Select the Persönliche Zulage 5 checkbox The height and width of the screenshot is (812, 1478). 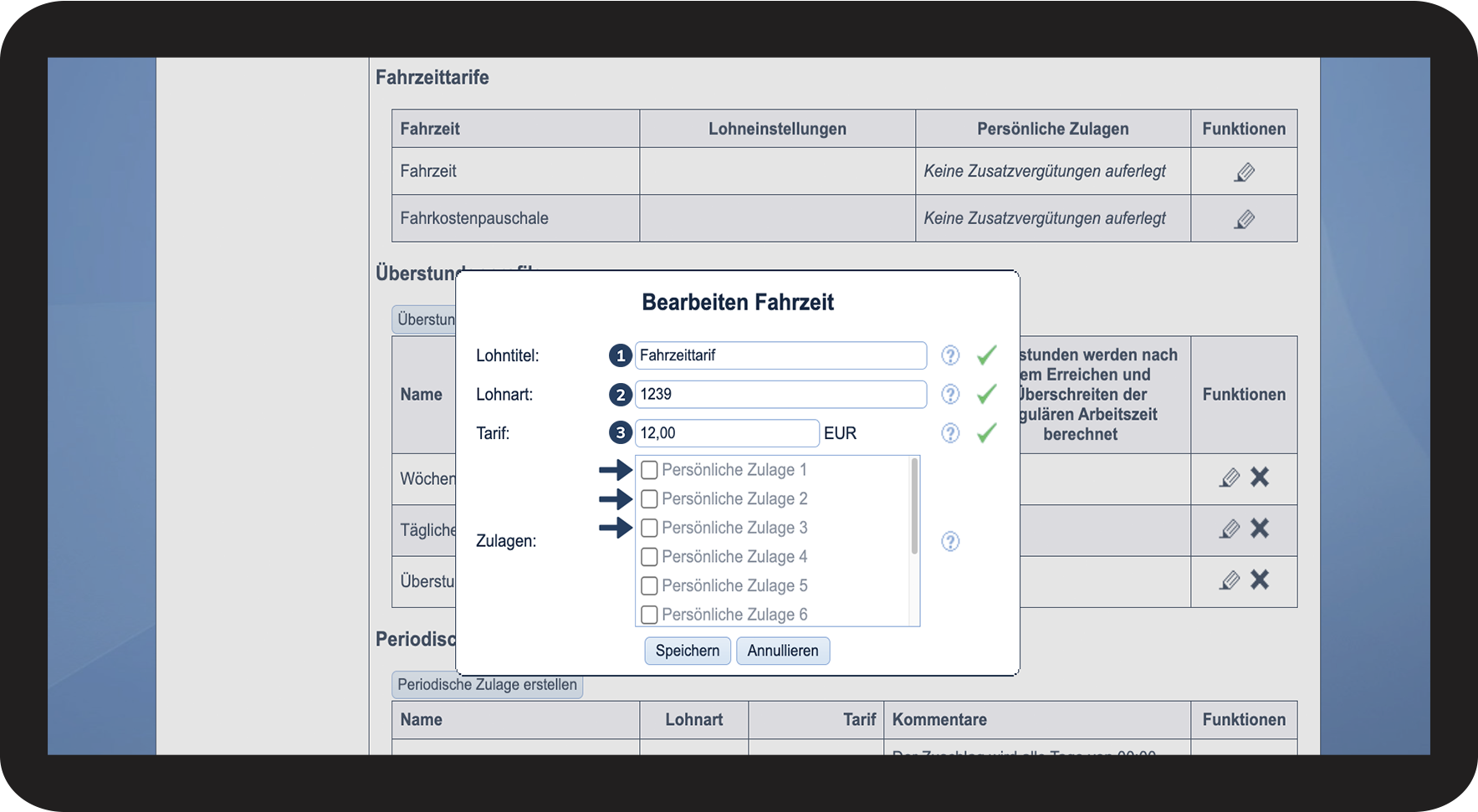click(x=649, y=585)
